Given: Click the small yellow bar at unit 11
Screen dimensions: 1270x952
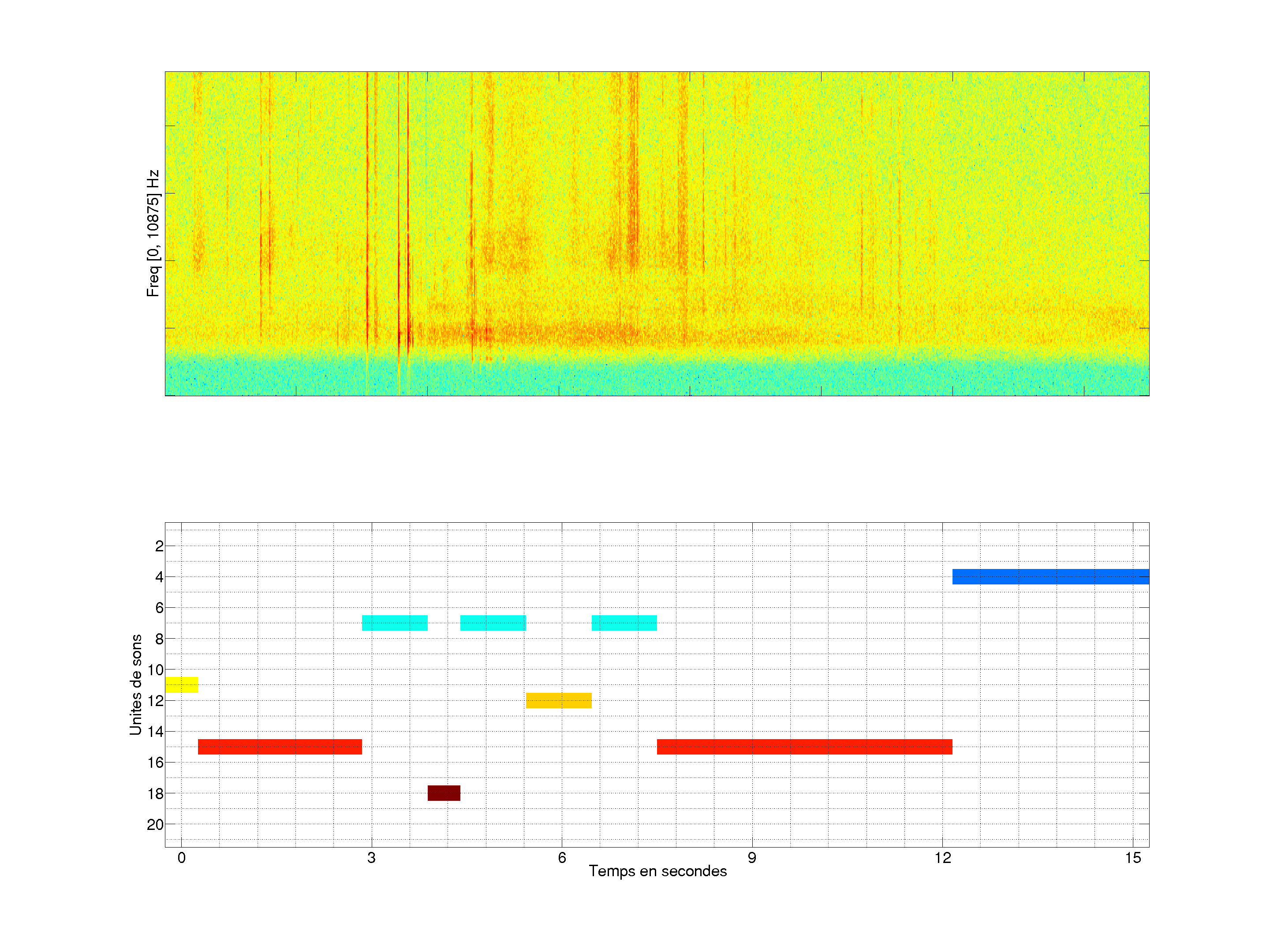Looking at the screenshot, I should pyautogui.click(x=181, y=685).
